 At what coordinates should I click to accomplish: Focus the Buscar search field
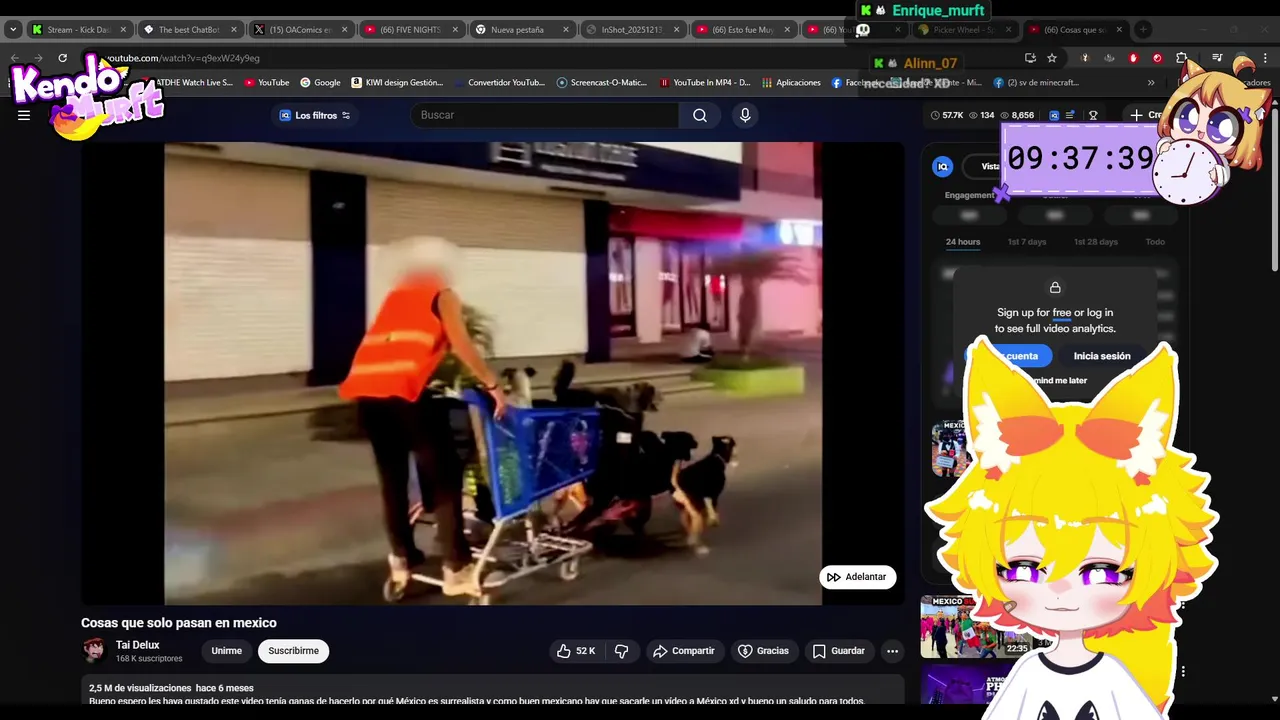pyautogui.click(x=545, y=115)
